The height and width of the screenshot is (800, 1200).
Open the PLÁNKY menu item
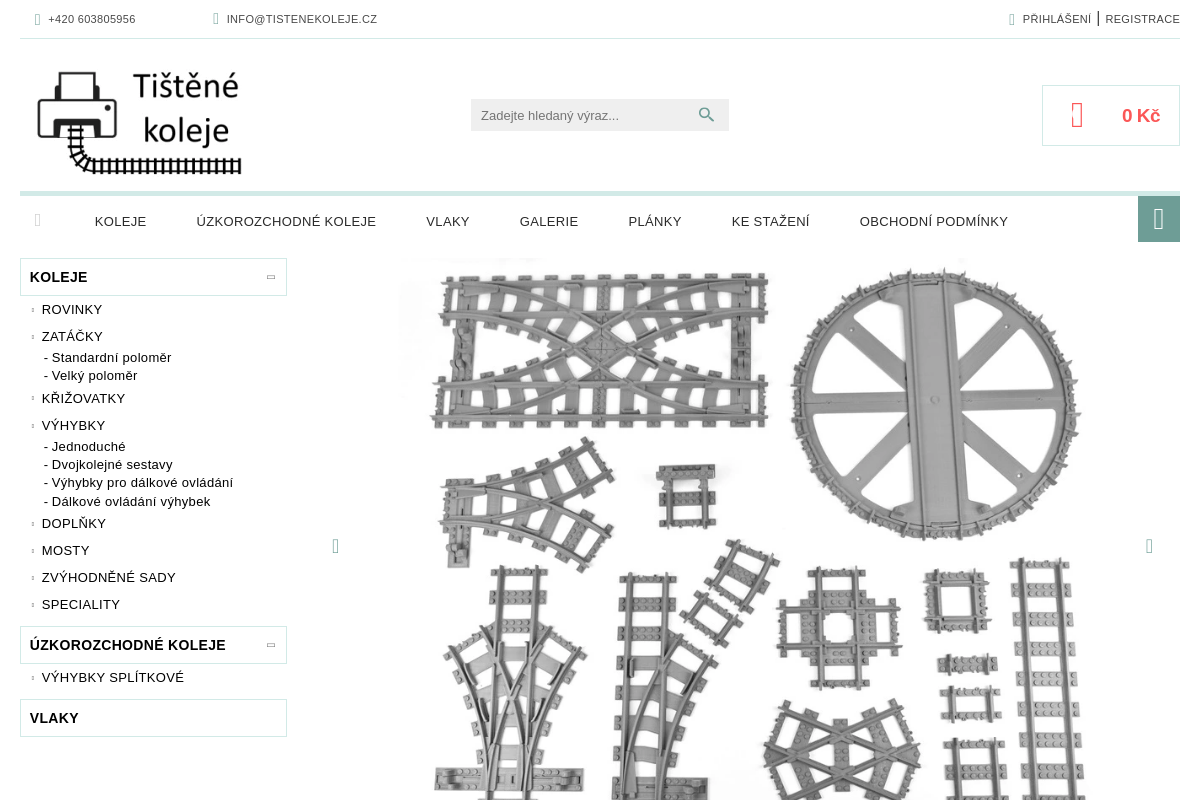click(655, 221)
